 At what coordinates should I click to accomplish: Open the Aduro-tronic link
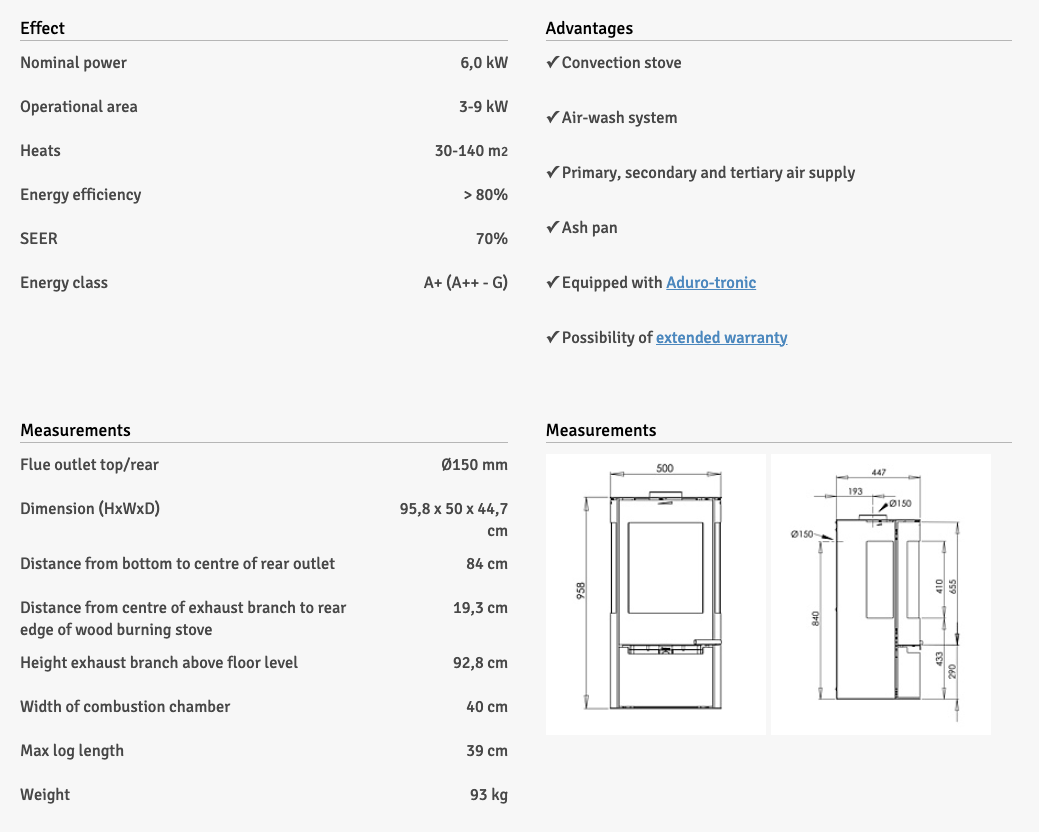711,283
